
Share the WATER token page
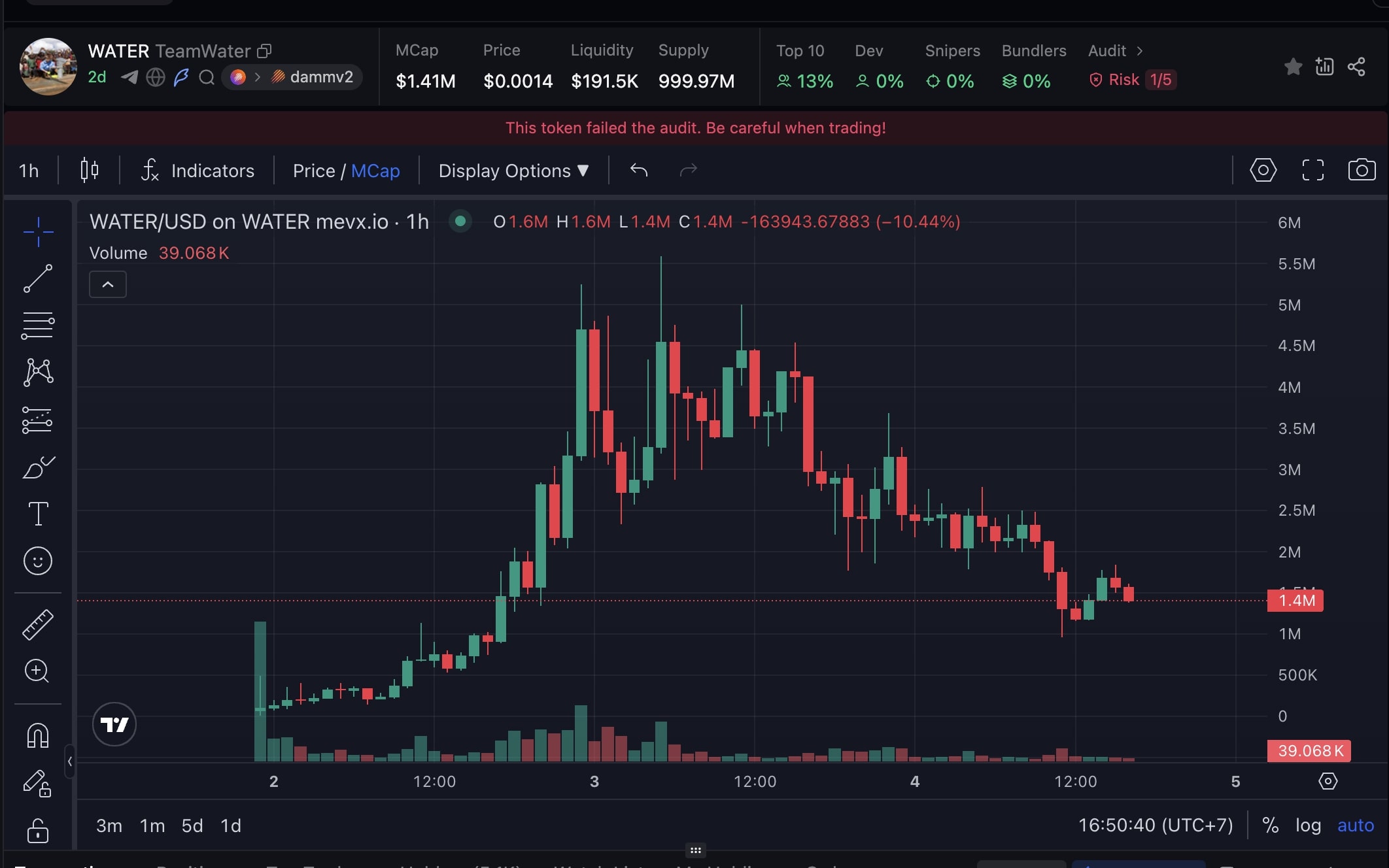(1356, 66)
